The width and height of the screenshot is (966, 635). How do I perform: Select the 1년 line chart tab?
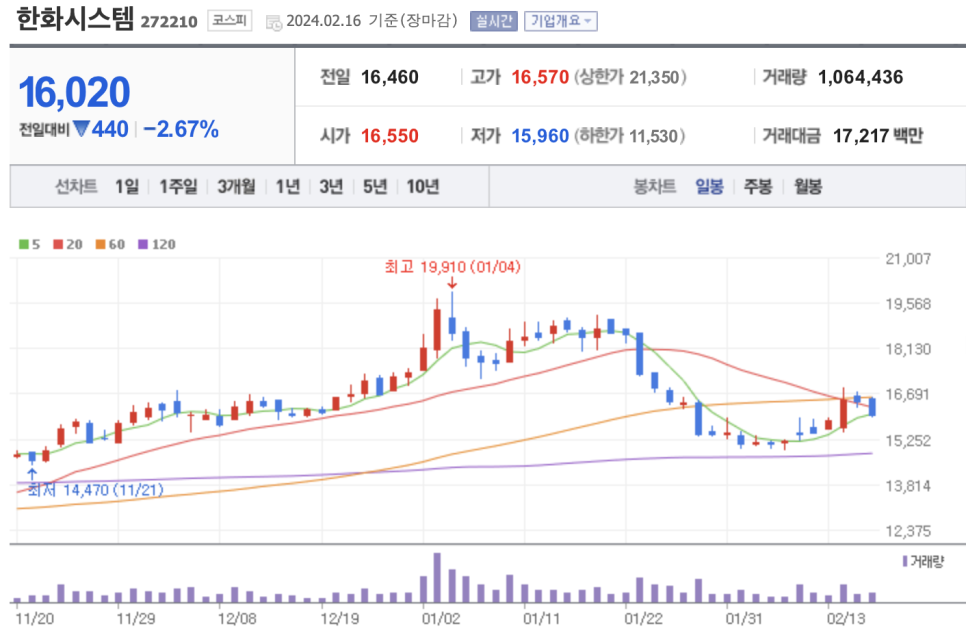[287, 187]
